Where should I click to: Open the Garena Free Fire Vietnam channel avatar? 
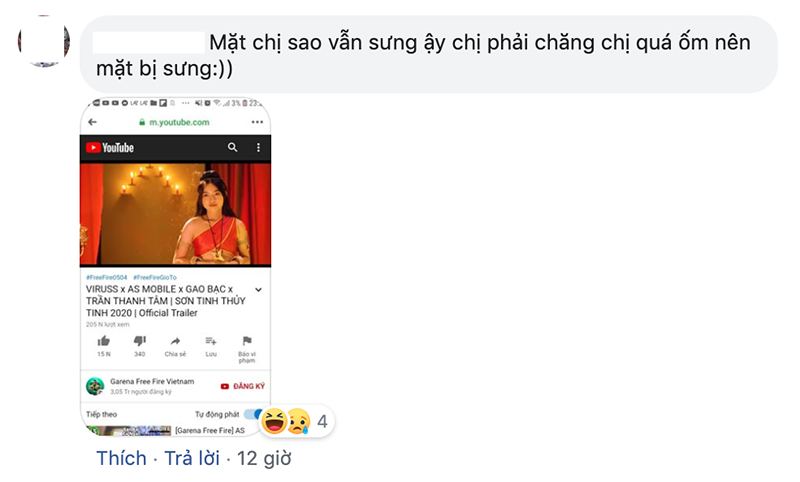point(95,386)
